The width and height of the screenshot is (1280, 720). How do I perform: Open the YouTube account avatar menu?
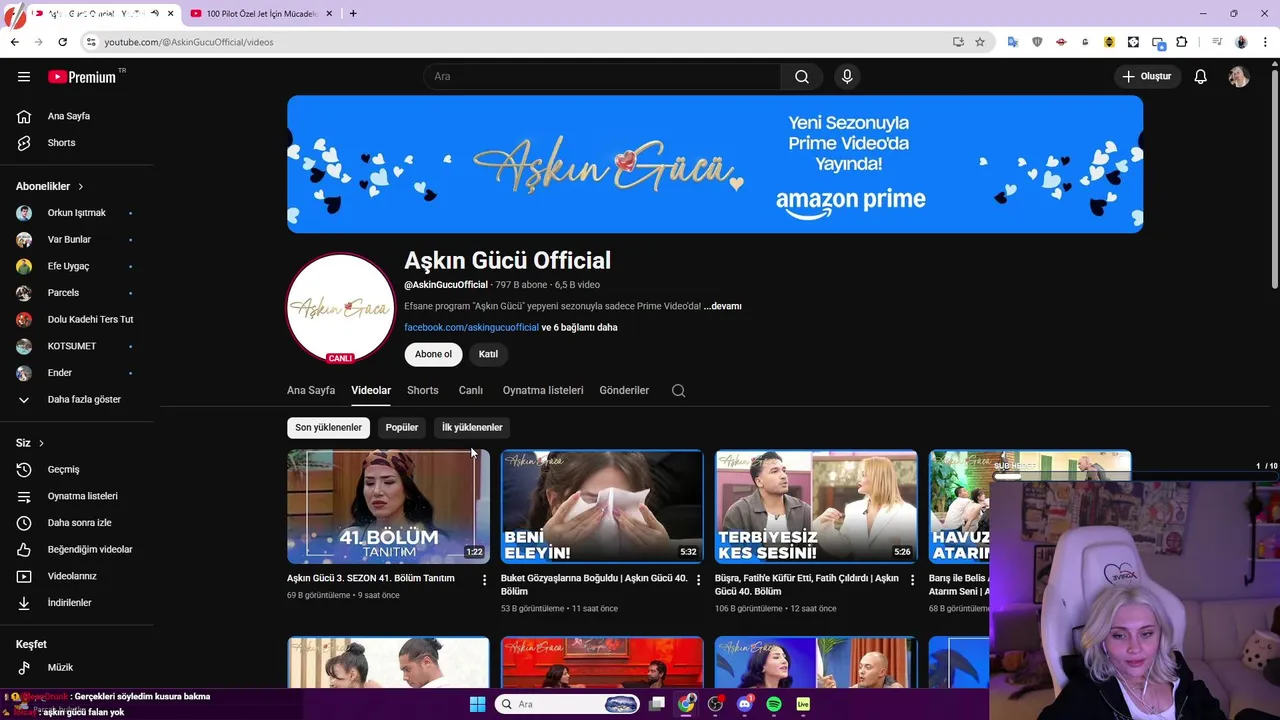(1239, 76)
